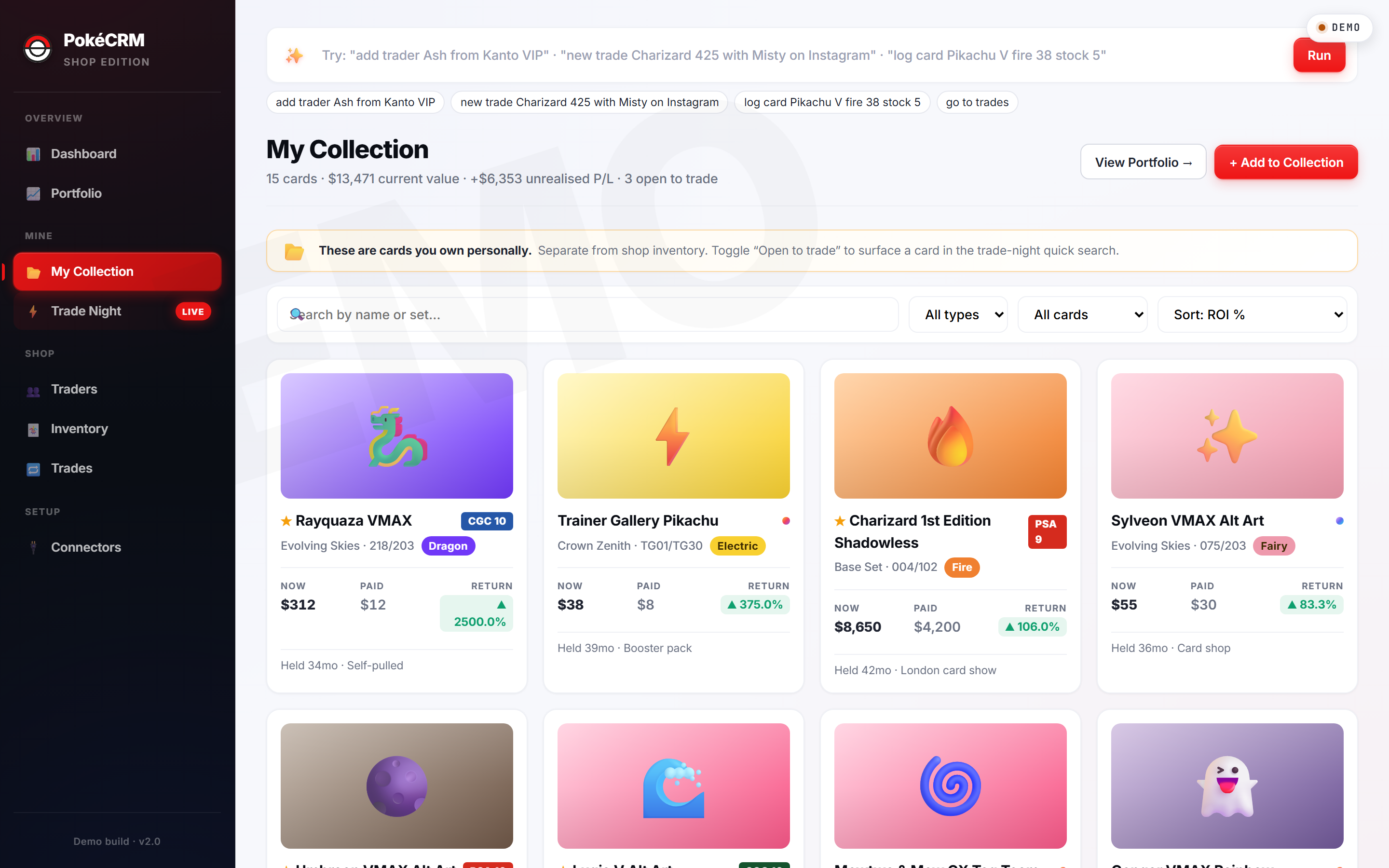Click the blue dot on Sylveon VMAX Alt Art
Viewport: 1389px width, 868px height.
[x=1340, y=521]
